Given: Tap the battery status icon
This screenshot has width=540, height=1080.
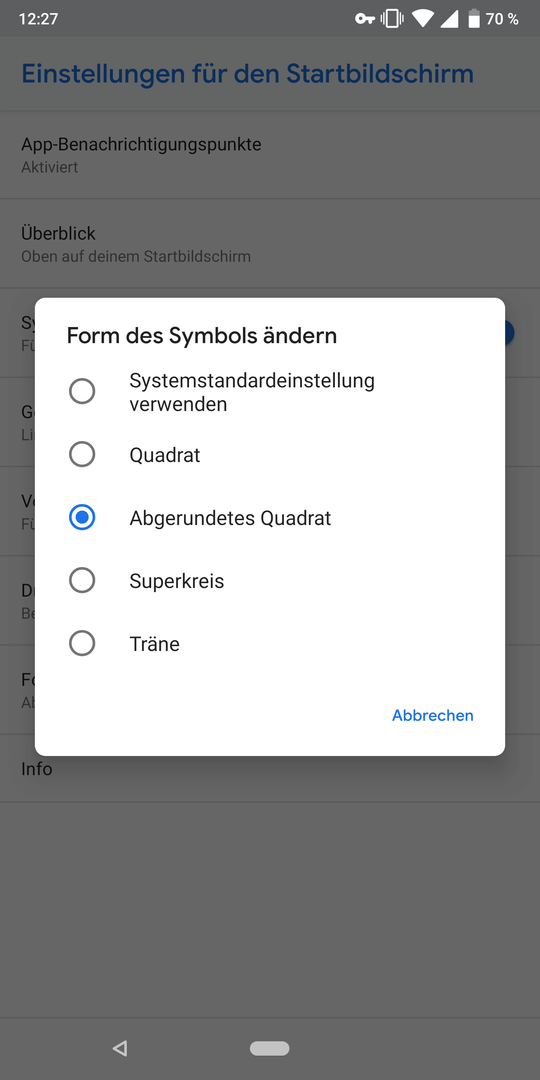Looking at the screenshot, I should click(x=474, y=19).
